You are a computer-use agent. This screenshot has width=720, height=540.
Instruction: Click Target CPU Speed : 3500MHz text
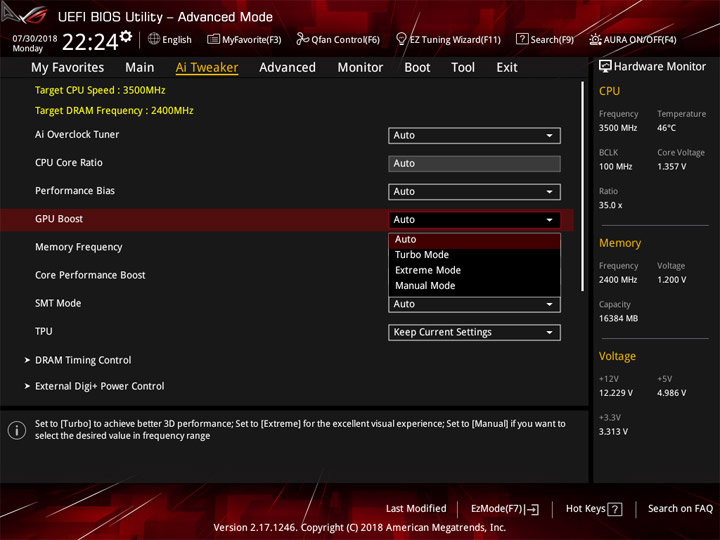tap(100, 90)
